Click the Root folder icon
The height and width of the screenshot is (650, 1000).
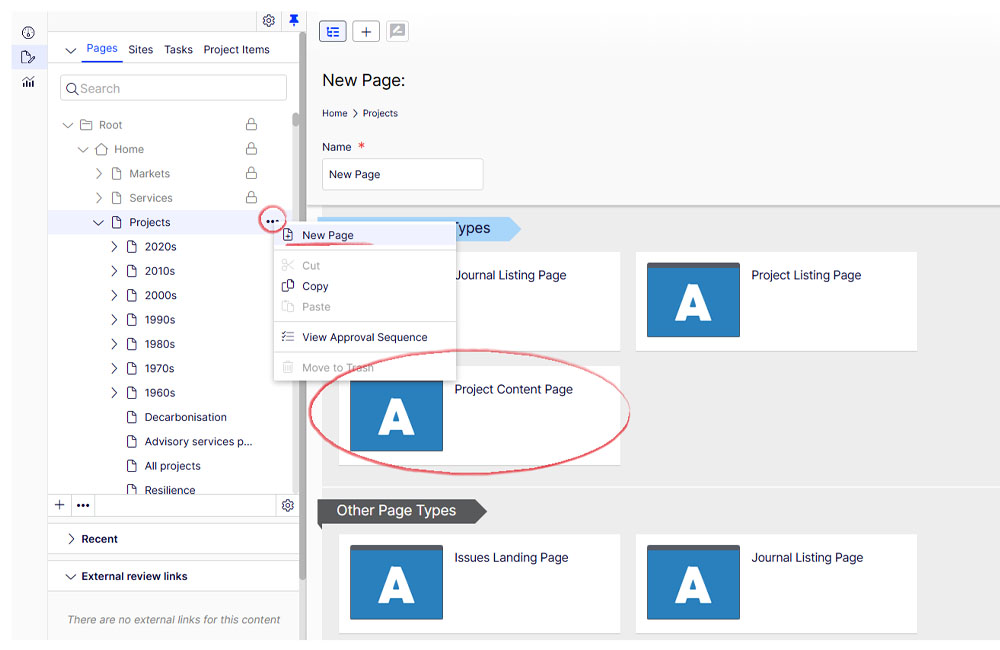click(x=85, y=124)
